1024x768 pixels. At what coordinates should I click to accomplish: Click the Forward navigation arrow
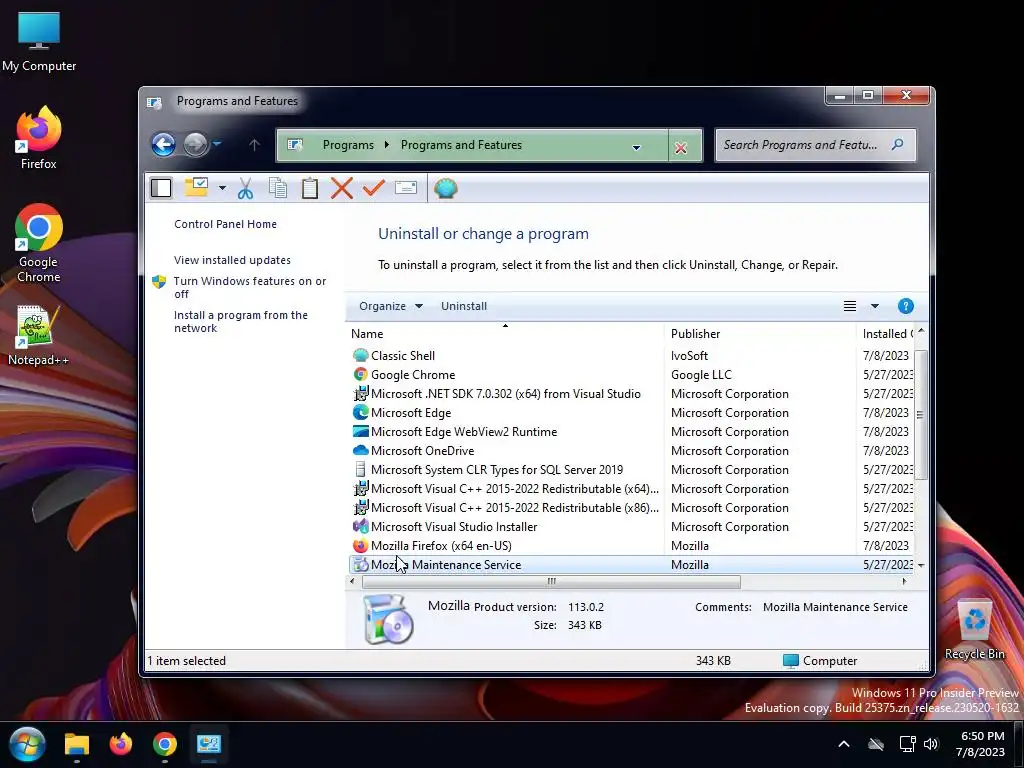195,144
